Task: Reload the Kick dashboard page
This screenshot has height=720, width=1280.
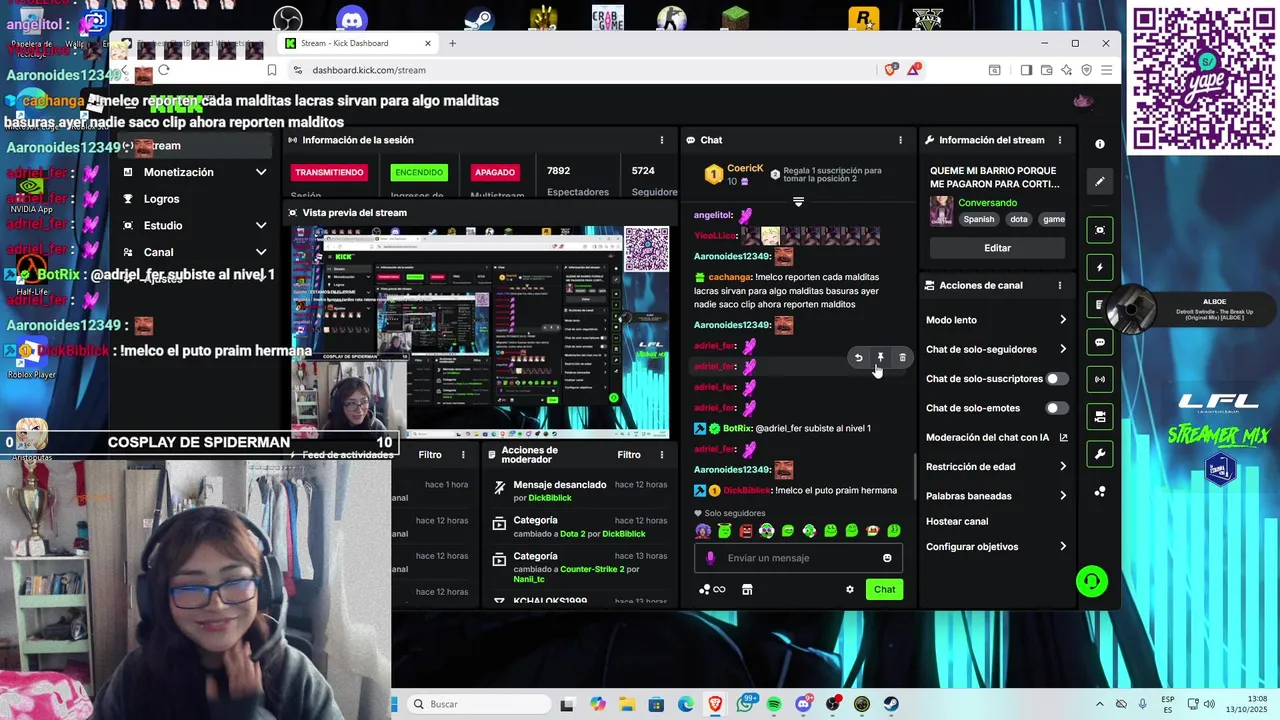Action: tap(164, 70)
